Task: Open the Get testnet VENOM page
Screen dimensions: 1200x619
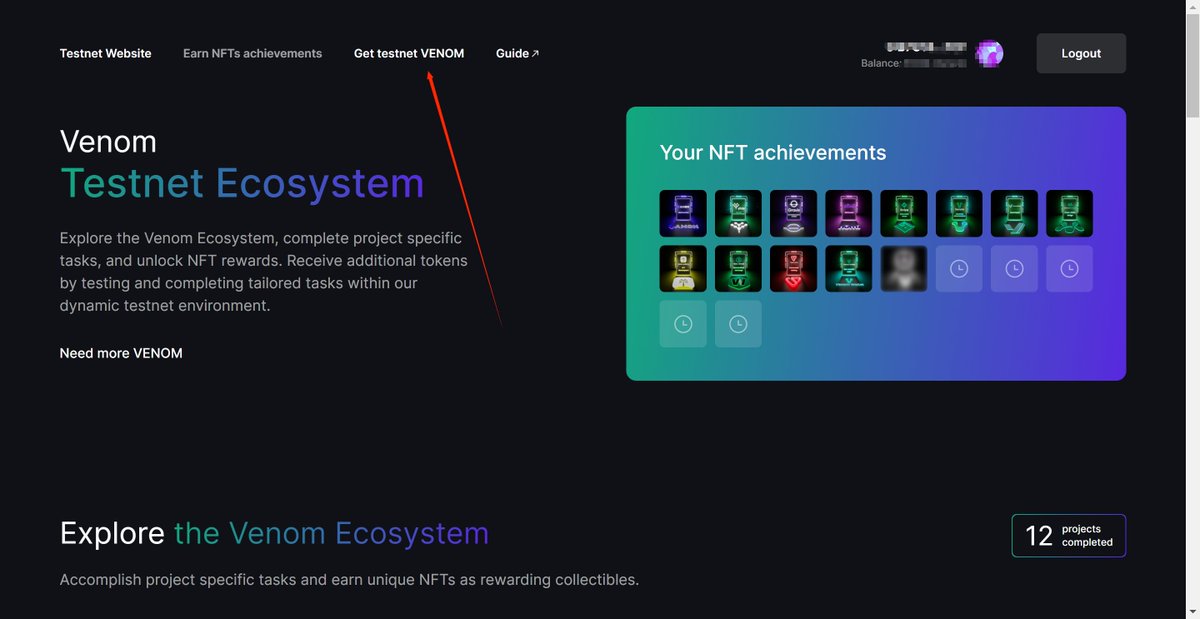Action: 409,53
